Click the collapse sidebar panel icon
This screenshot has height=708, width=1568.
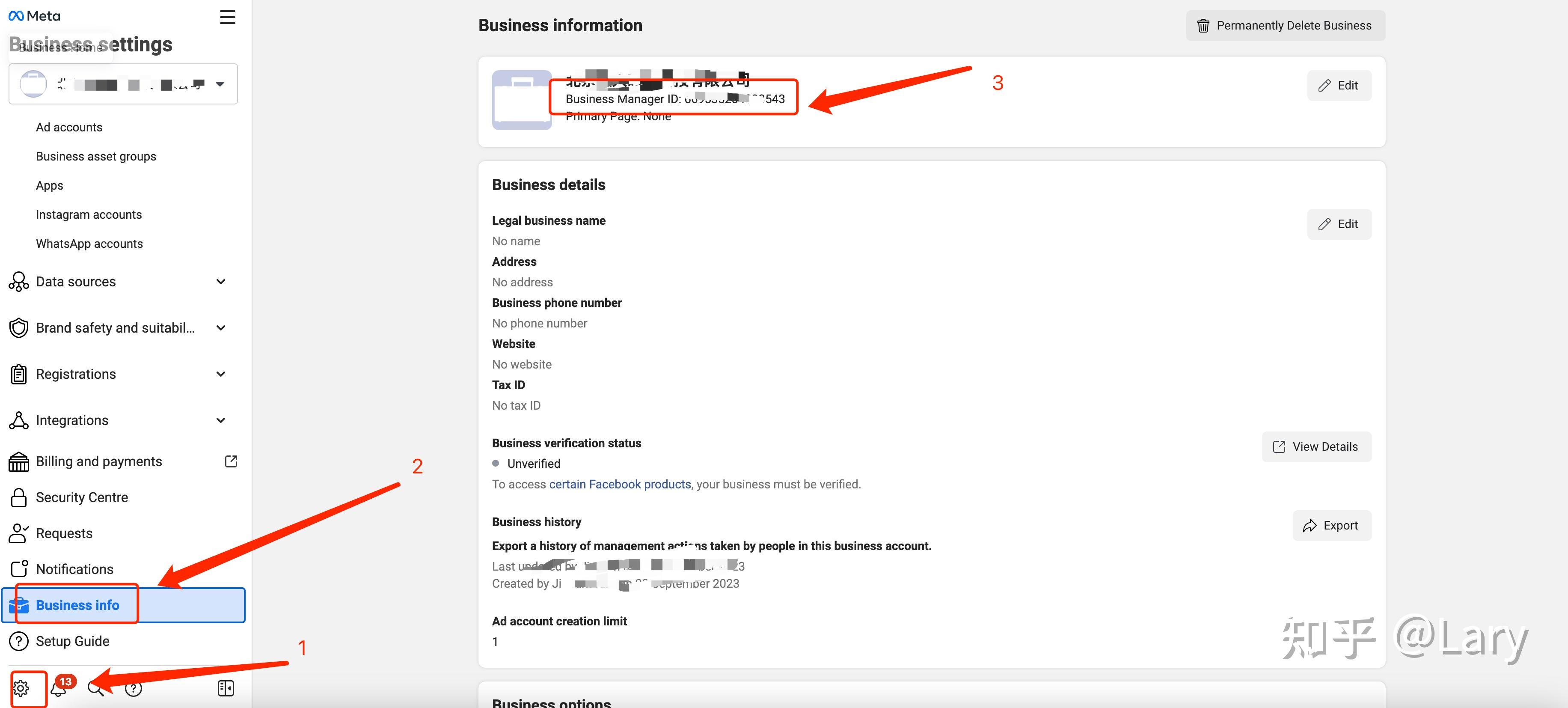pos(226,688)
